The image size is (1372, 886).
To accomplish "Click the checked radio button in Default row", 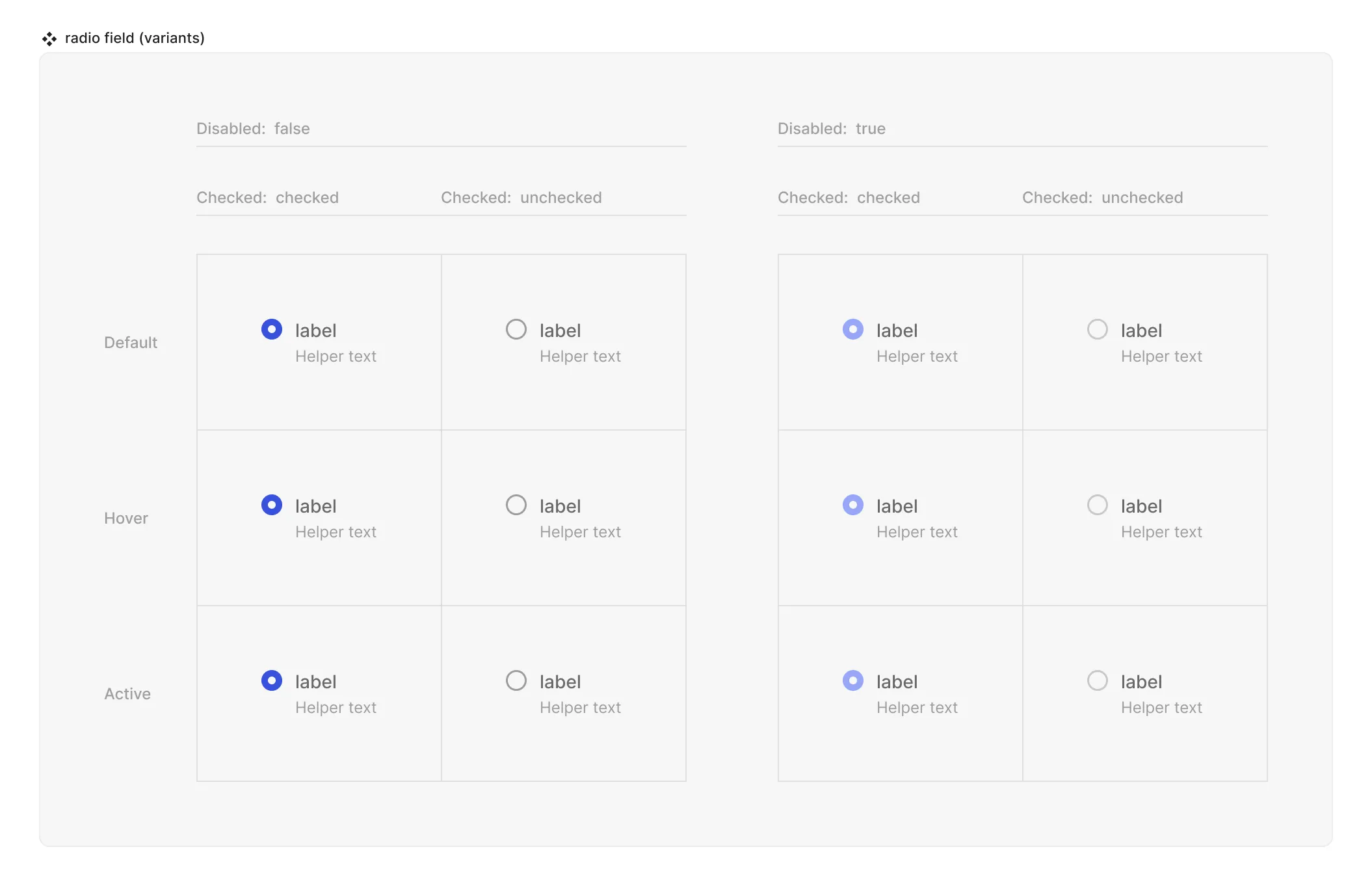I will (x=272, y=329).
